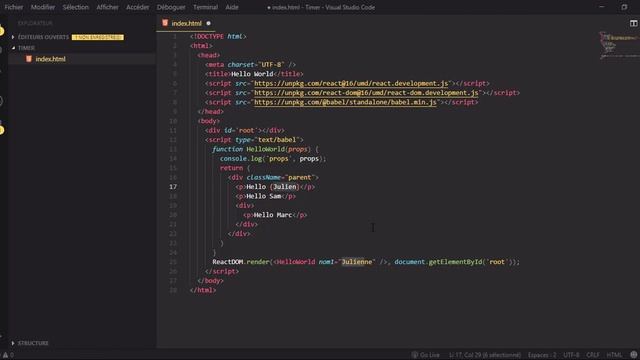This screenshot has height=360, width=640.
Task: Click getElementById in the render line
Action: [455, 262]
